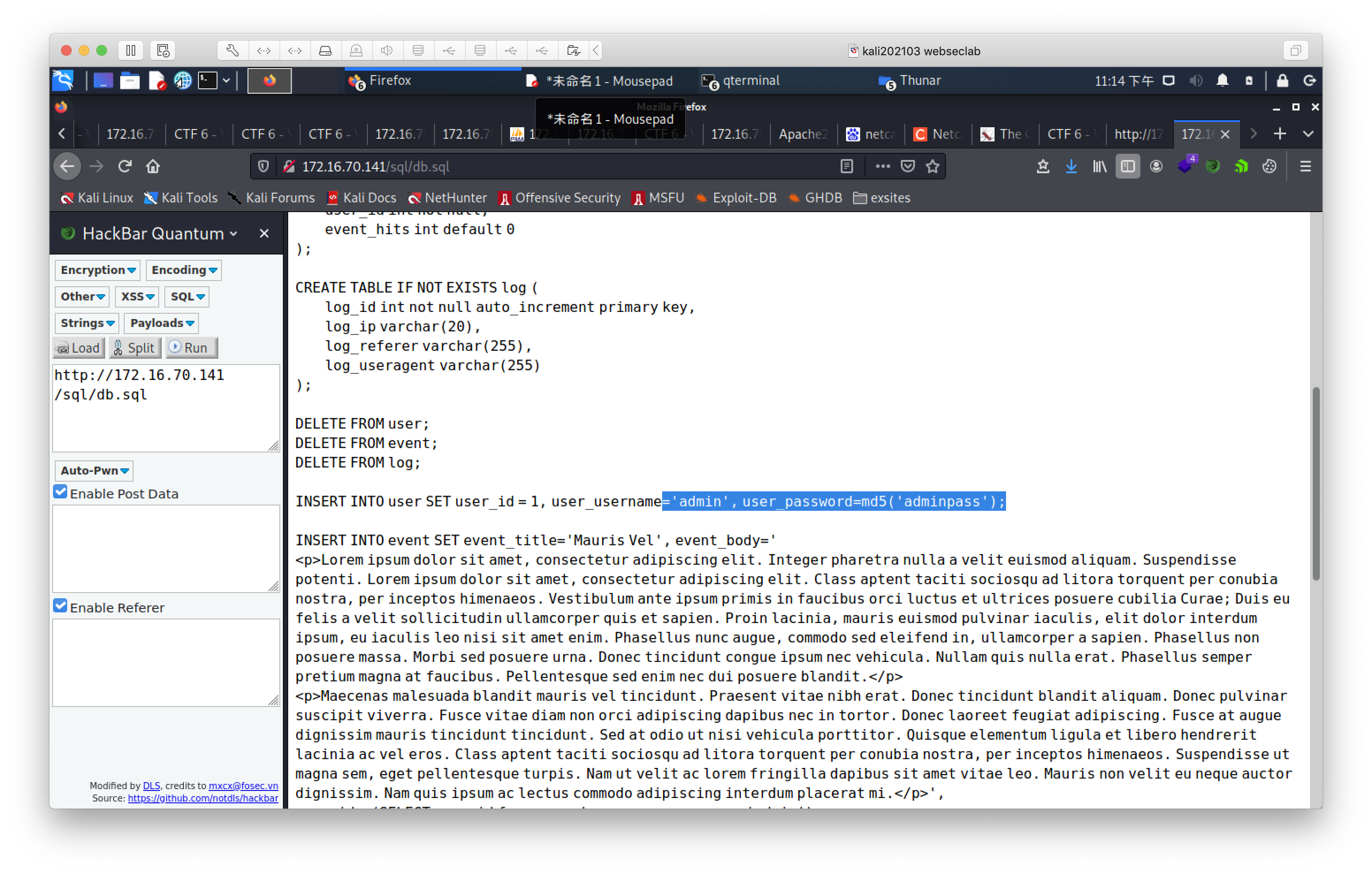This screenshot has width=1372, height=874.
Task: Open the SQL dropdown
Action: (187, 297)
